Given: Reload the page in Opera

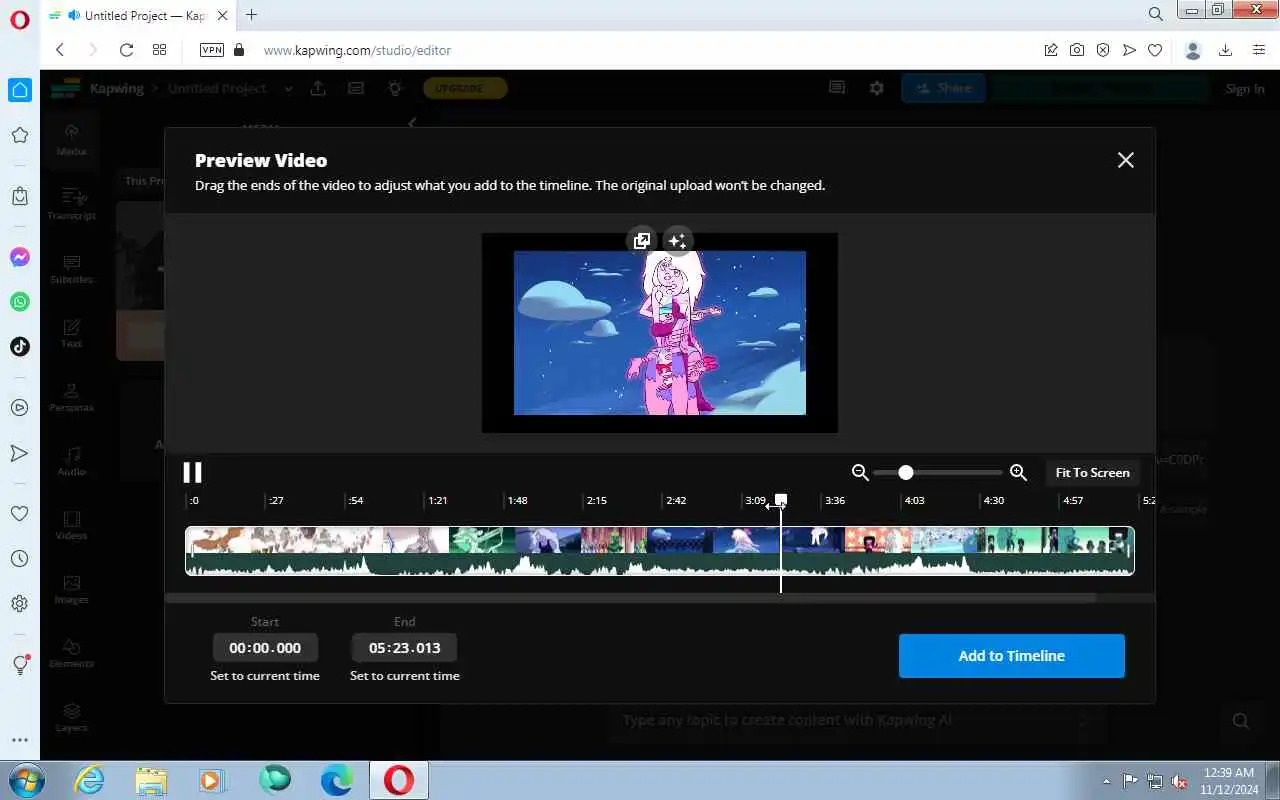Looking at the screenshot, I should 126,50.
